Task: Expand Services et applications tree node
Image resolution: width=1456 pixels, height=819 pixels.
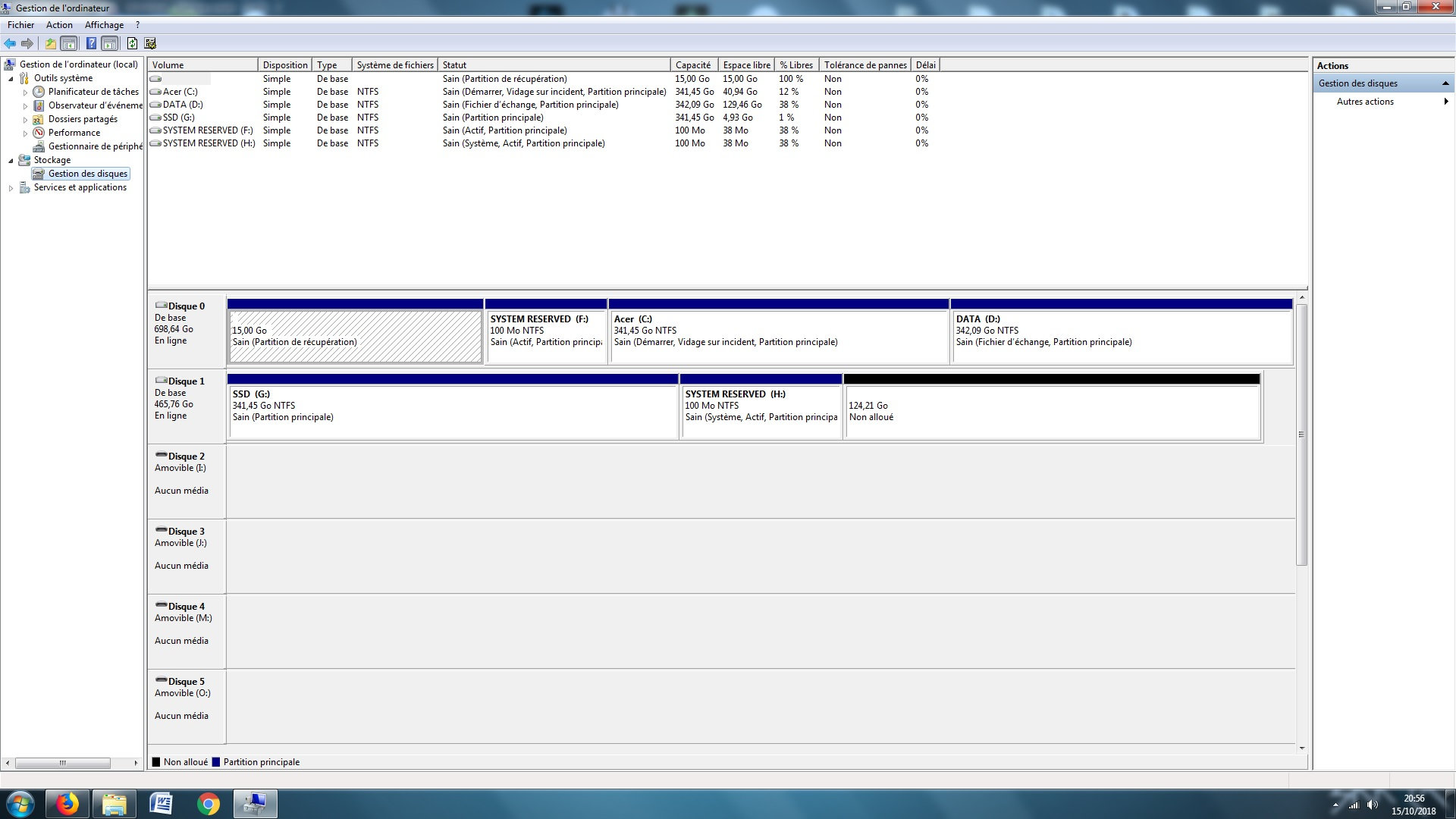Action: (11, 188)
